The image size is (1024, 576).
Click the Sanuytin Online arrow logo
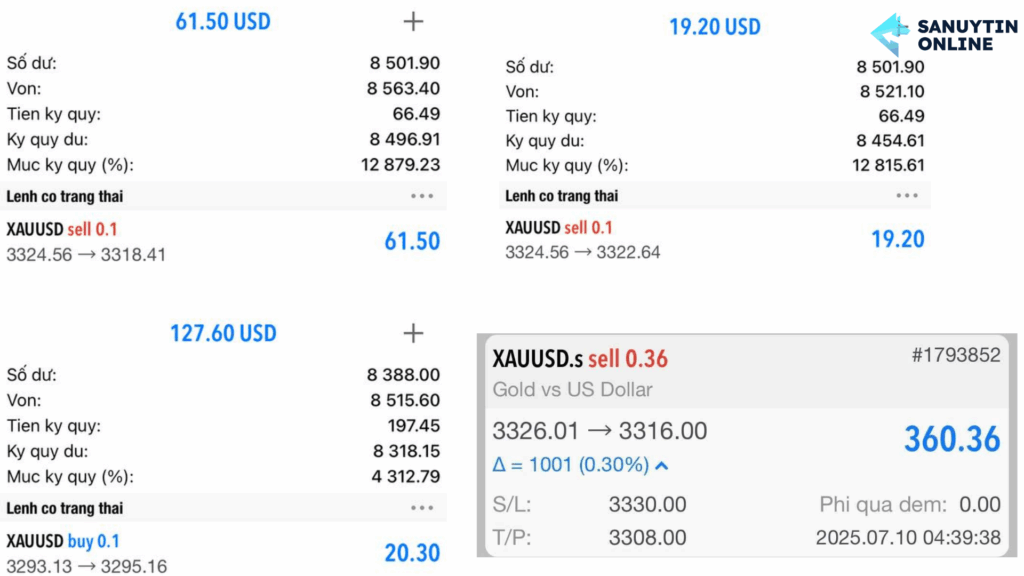click(890, 34)
